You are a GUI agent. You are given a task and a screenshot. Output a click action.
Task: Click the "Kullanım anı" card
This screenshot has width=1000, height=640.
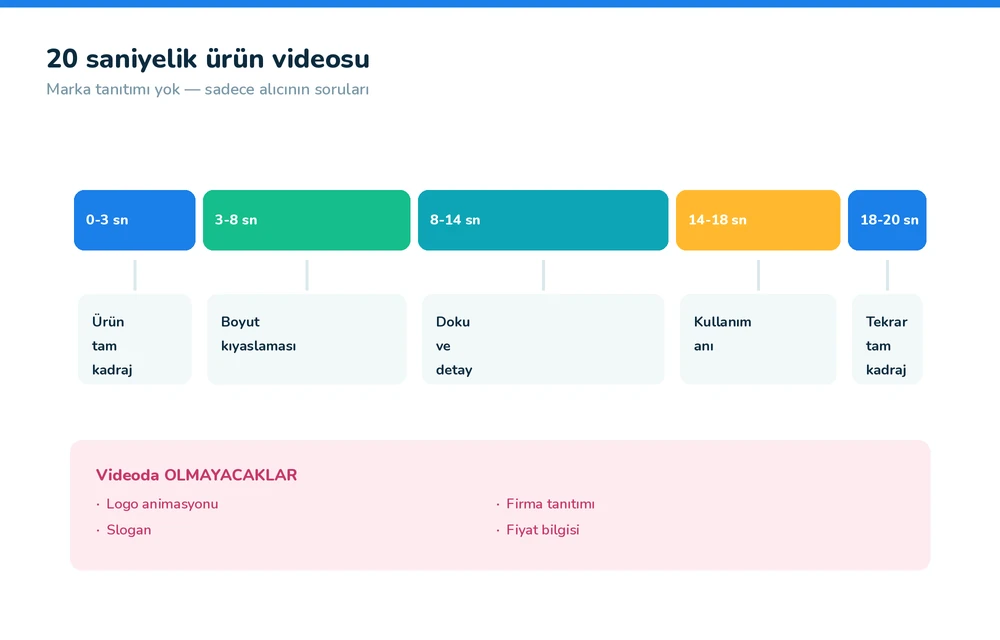click(758, 339)
